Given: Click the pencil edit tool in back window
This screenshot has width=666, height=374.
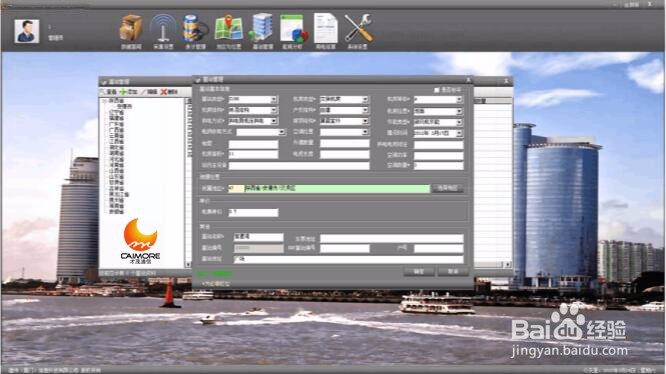Looking at the screenshot, I should [x=149, y=92].
